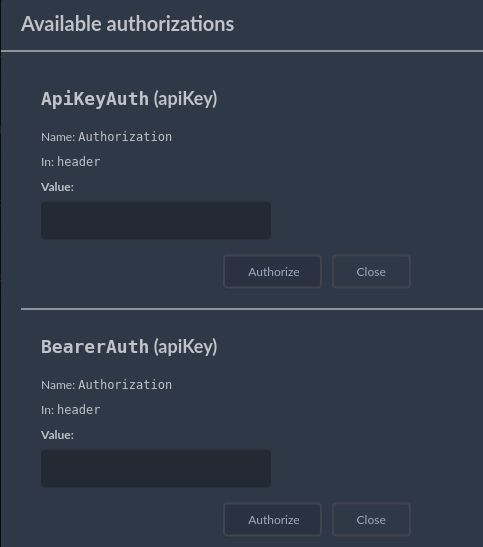Click the Value: label under ApiKeyAuth
Viewport: 483px width, 547px height.
(58, 187)
